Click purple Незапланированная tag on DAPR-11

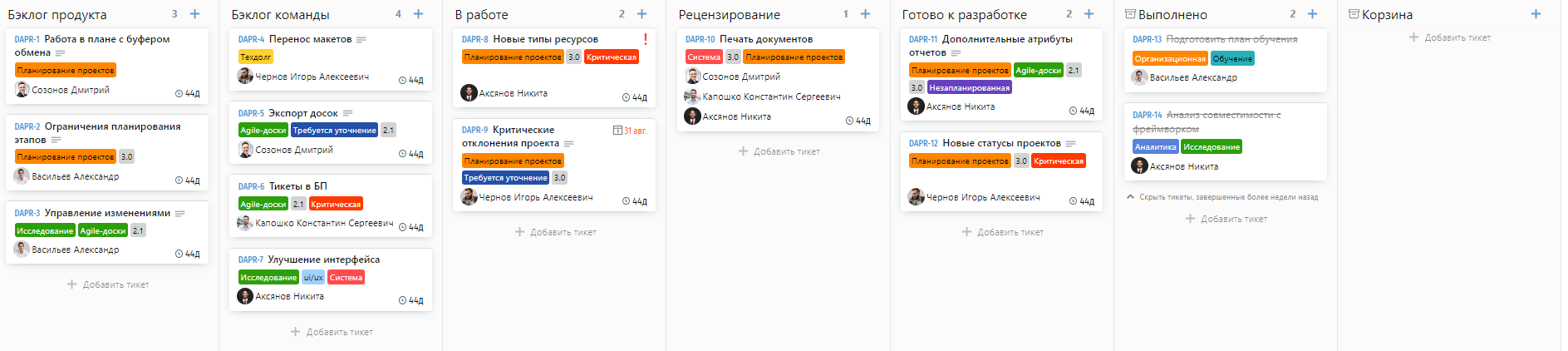point(969,87)
